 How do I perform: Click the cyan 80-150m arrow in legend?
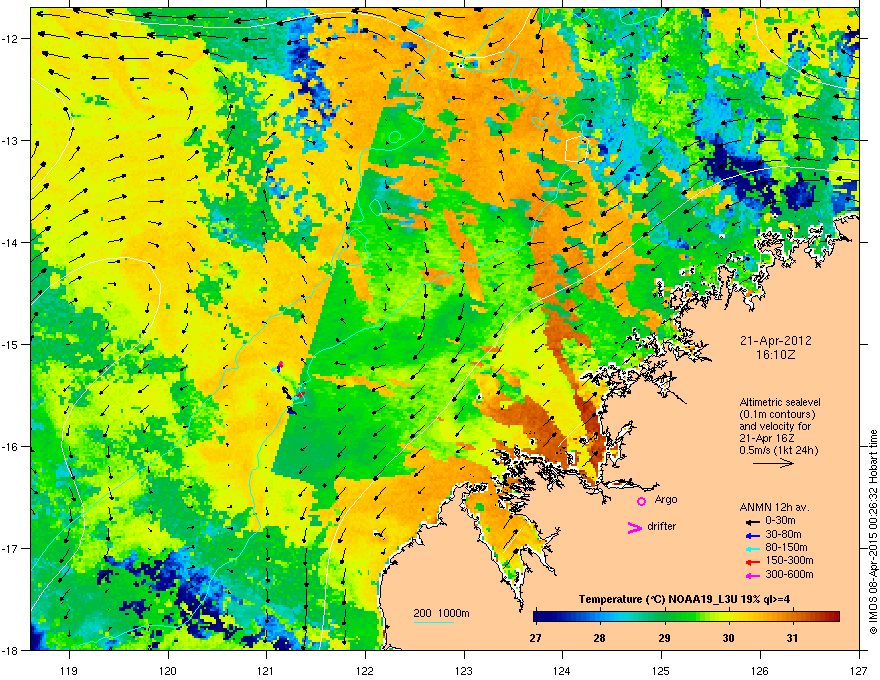[752, 548]
